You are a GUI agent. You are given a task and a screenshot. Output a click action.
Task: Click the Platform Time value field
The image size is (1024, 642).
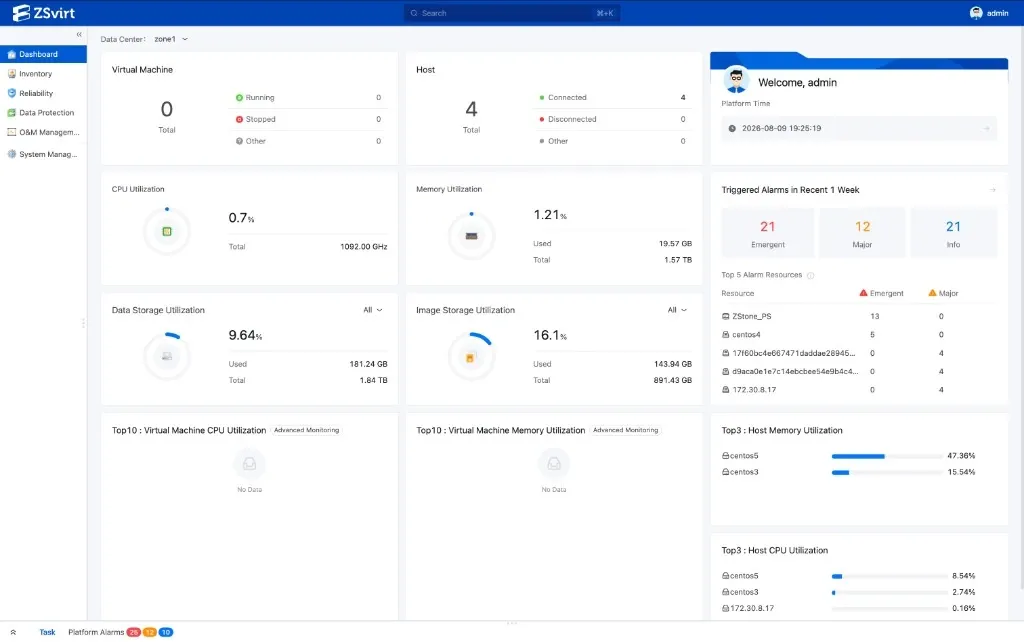tap(859, 129)
